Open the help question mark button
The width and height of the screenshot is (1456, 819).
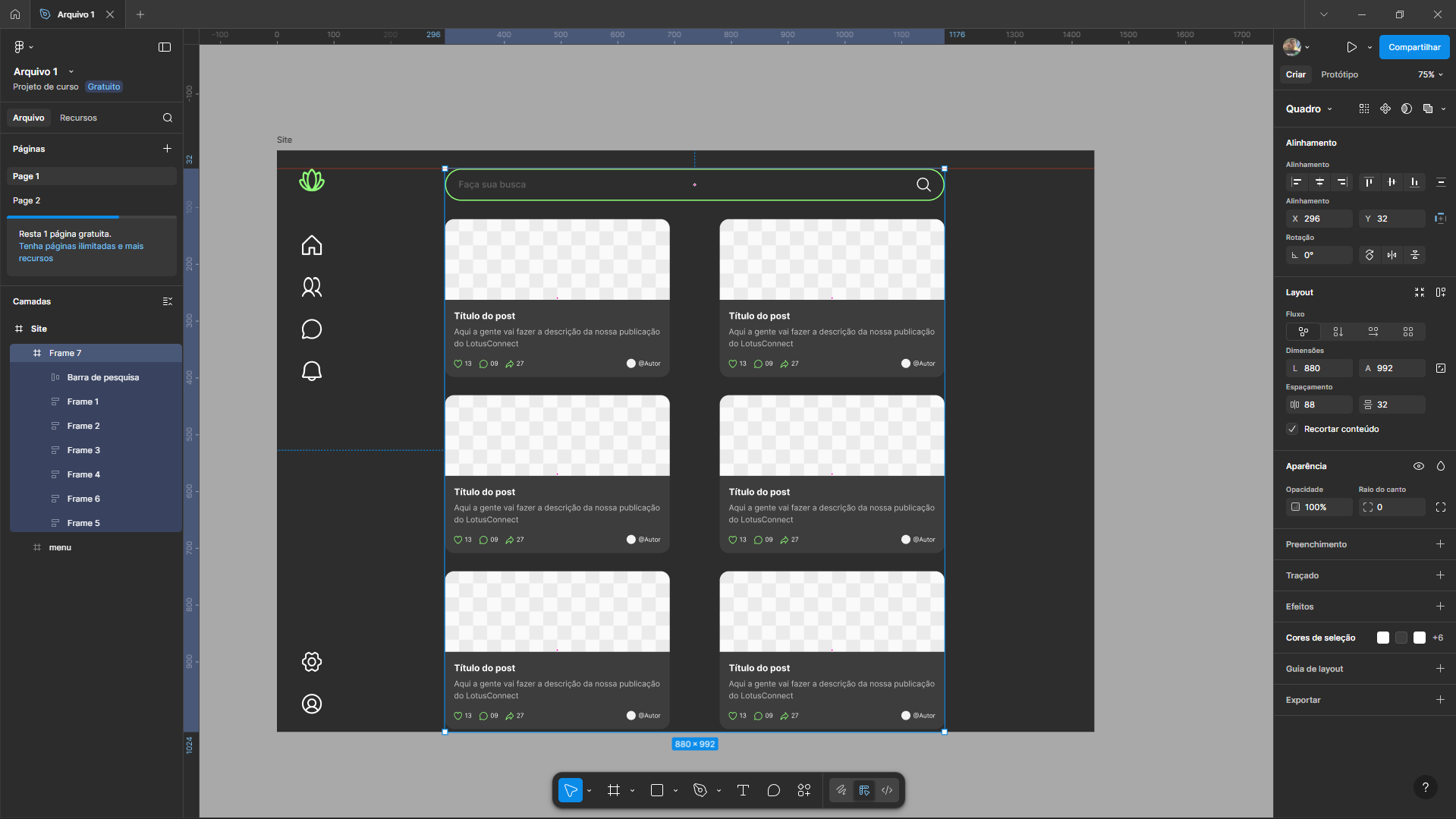[1426, 787]
